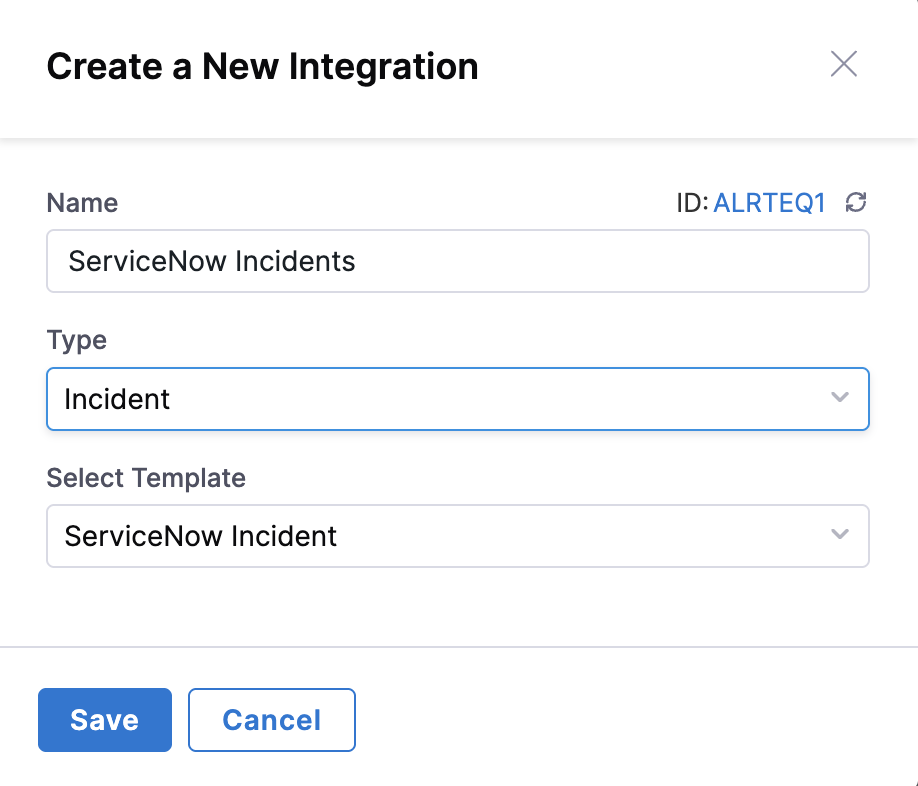The width and height of the screenshot is (918, 786).
Task: Click the ID: label text
Action: [x=692, y=204]
